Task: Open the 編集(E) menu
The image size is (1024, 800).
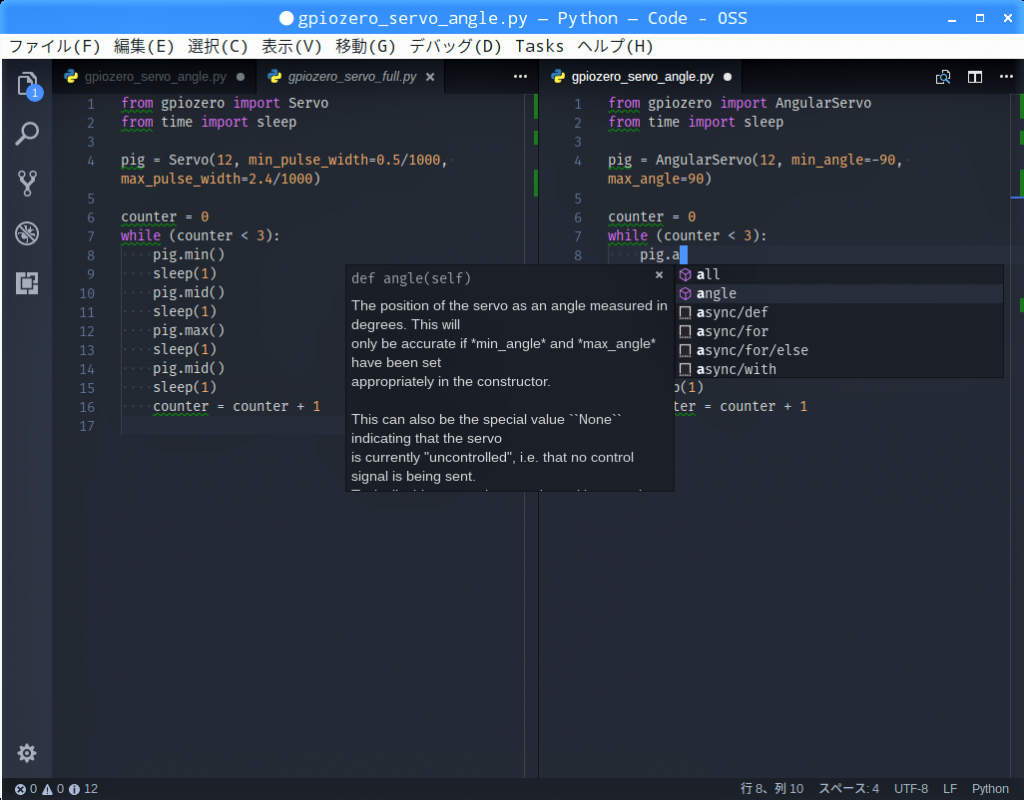Action: pyautogui.click(x=144, y=46)
